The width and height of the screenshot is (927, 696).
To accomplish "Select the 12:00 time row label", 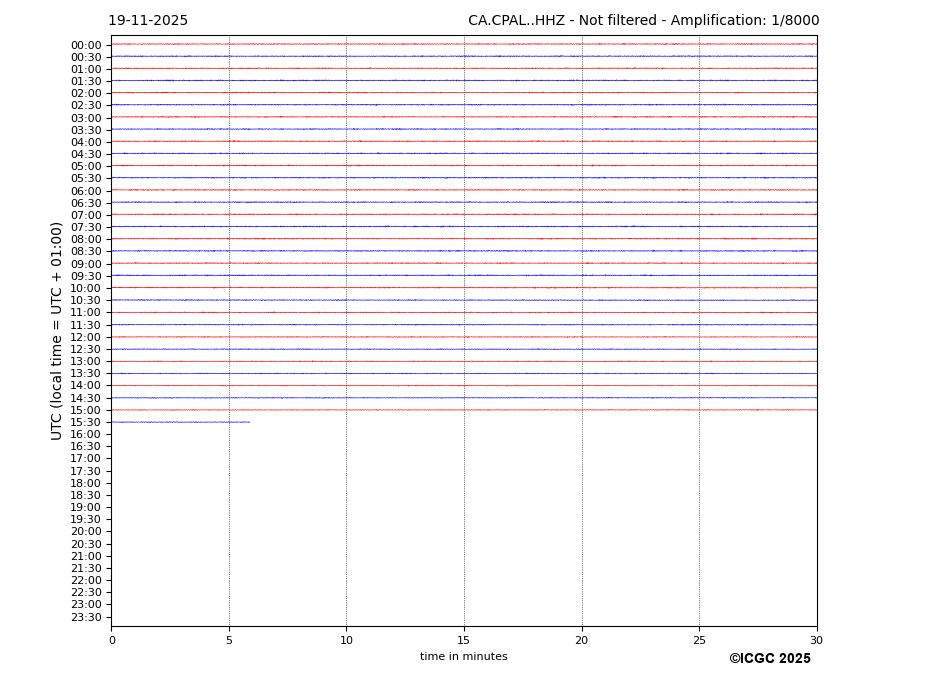I will pyautogui.click(x=86, y=337).
